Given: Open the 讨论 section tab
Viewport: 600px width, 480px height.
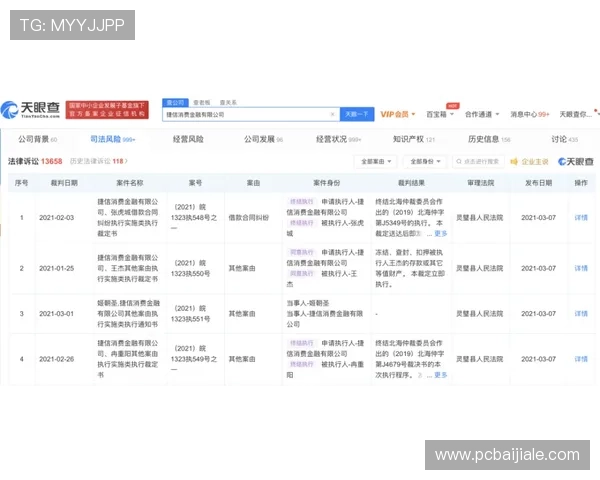Looking at the screenshot, I should click(x=564, y=139).
